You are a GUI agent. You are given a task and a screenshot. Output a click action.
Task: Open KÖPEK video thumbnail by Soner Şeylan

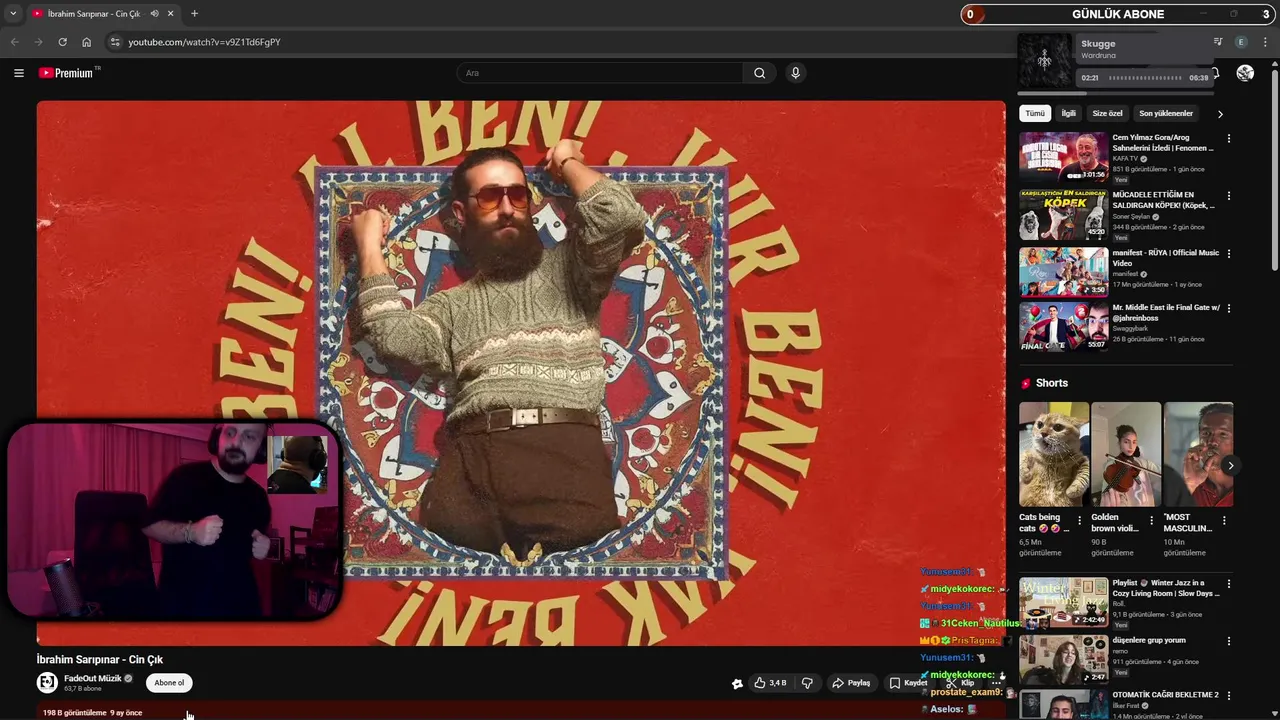[1063, 214]
